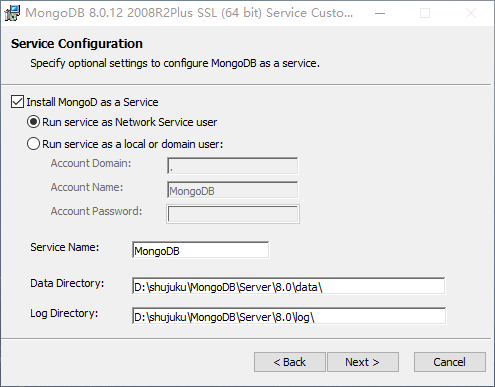Click the Account Domain field
This screenshot has width=495, height=387.
(232, 166)
